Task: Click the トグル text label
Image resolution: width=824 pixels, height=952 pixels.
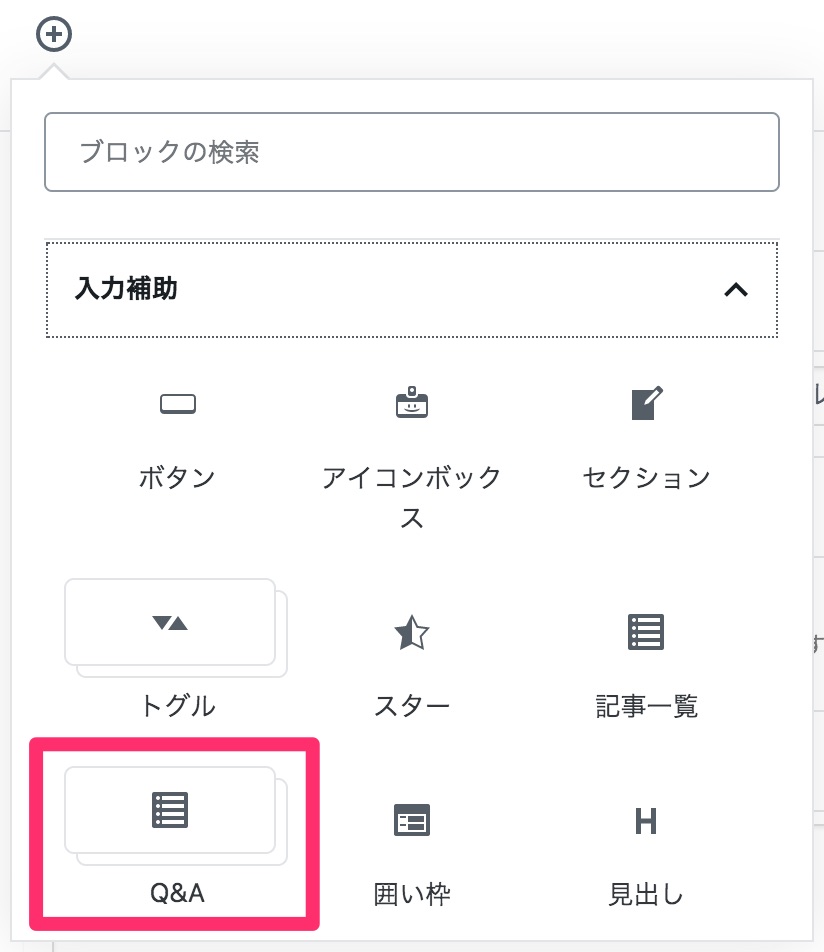Action: point(178,706)
